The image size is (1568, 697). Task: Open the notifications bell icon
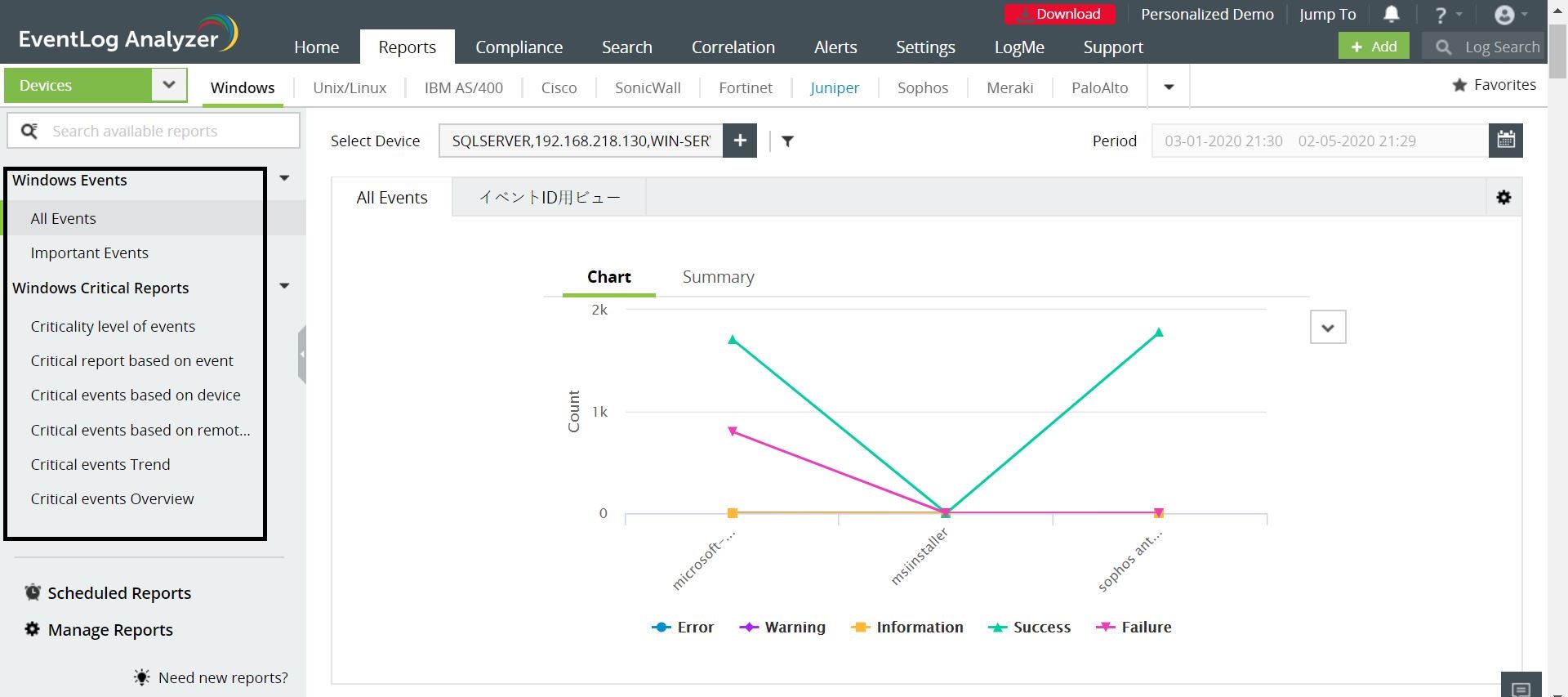click(1392, 14)
